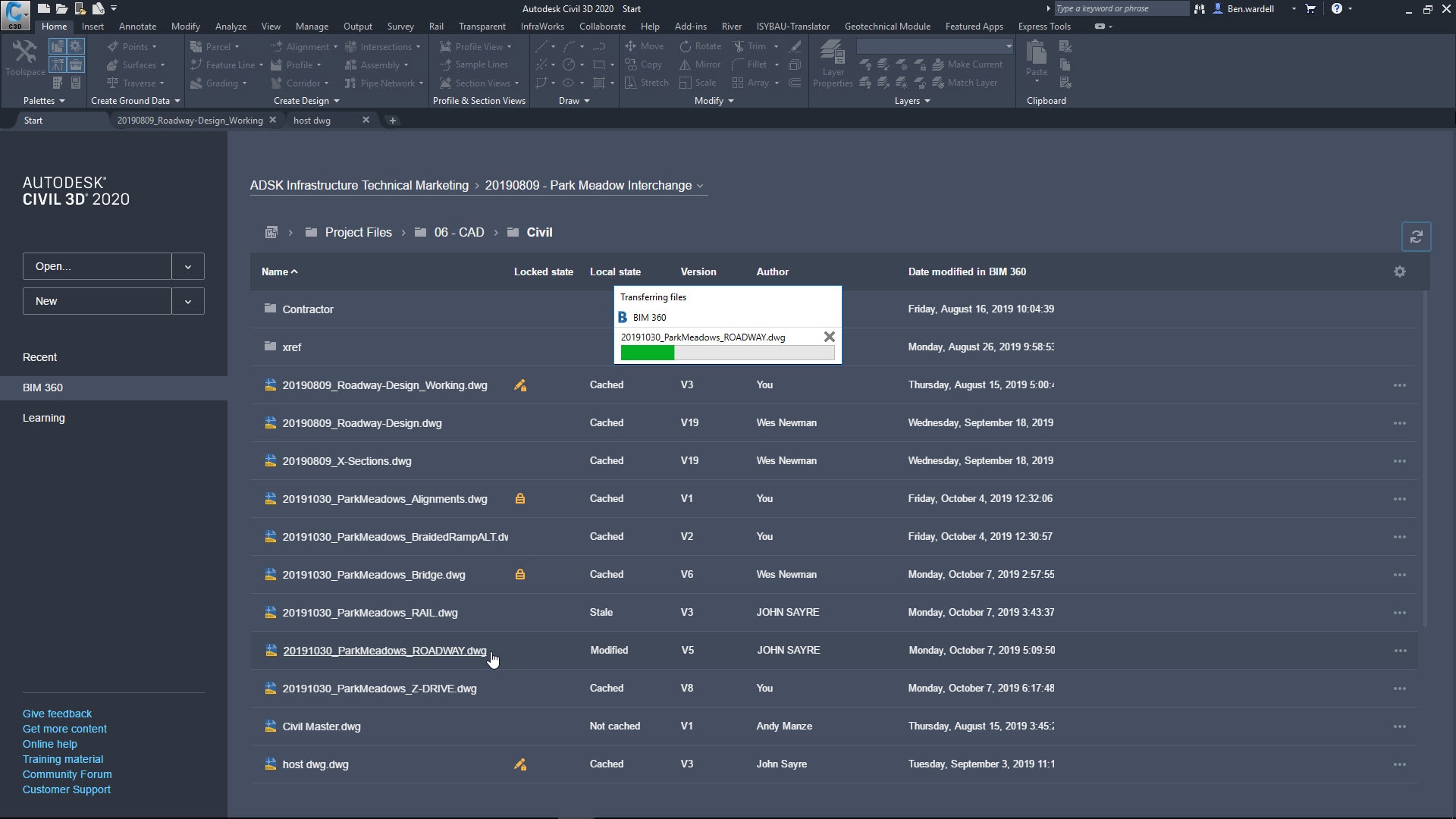Image resolution: width=1456 pixels, height=819 pixels.
Task: Click edit-lock icon on Roadway-Design_Working.dwg row
Action: pyautogui.click(x=520, y=385)
